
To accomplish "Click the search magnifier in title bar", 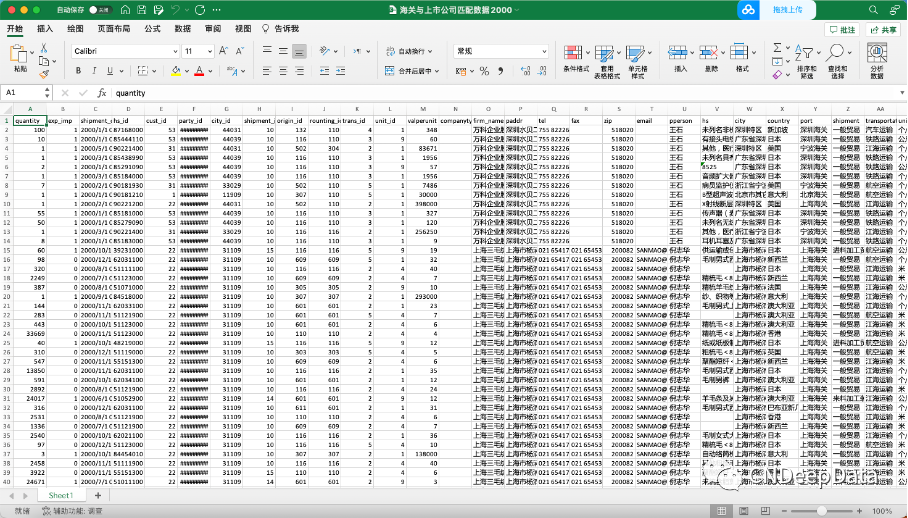I will (x=873, y=10).
